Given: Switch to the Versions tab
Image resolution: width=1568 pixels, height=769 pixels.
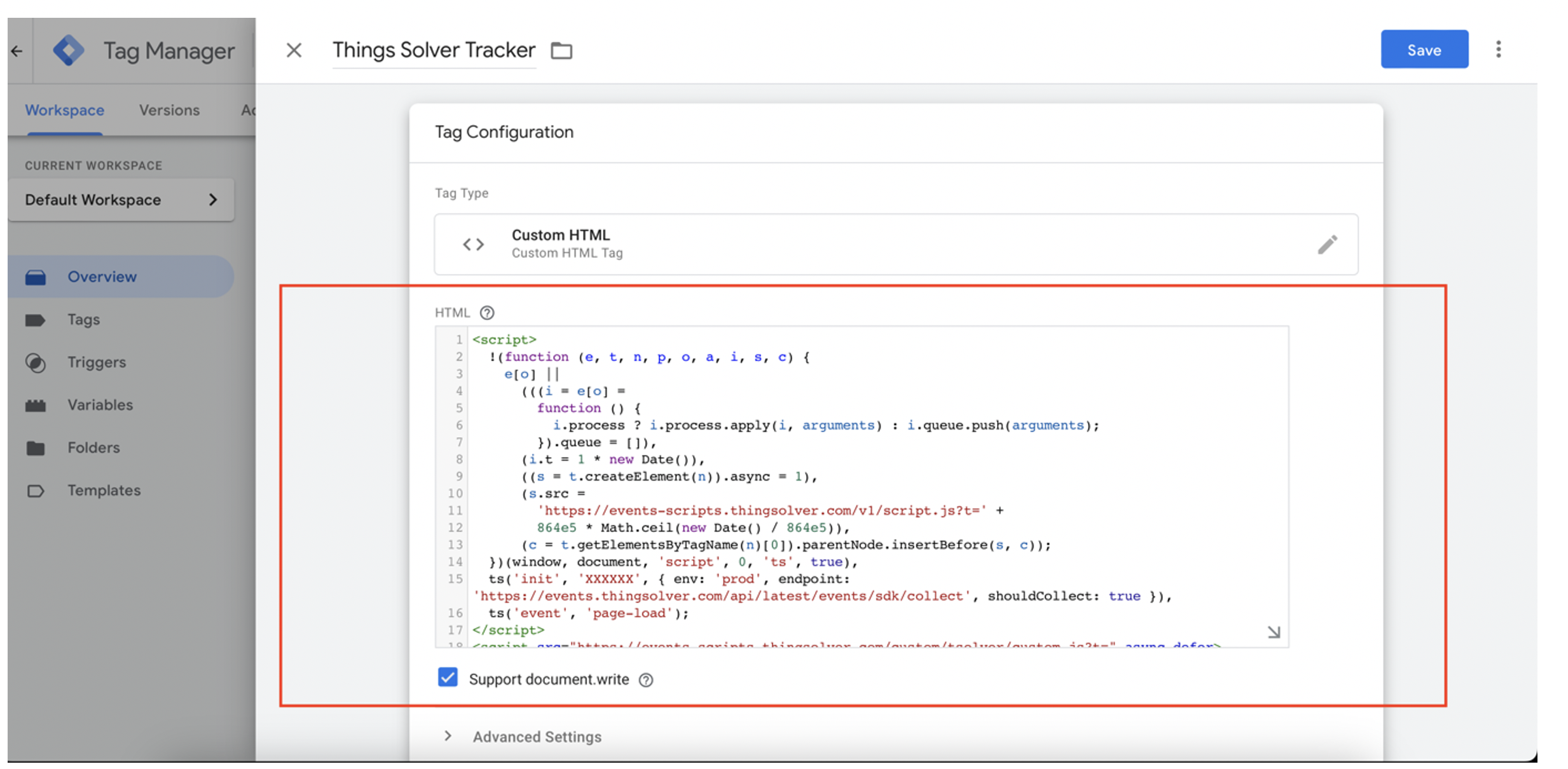Looking at the screenshot, I should coord(169,110).
